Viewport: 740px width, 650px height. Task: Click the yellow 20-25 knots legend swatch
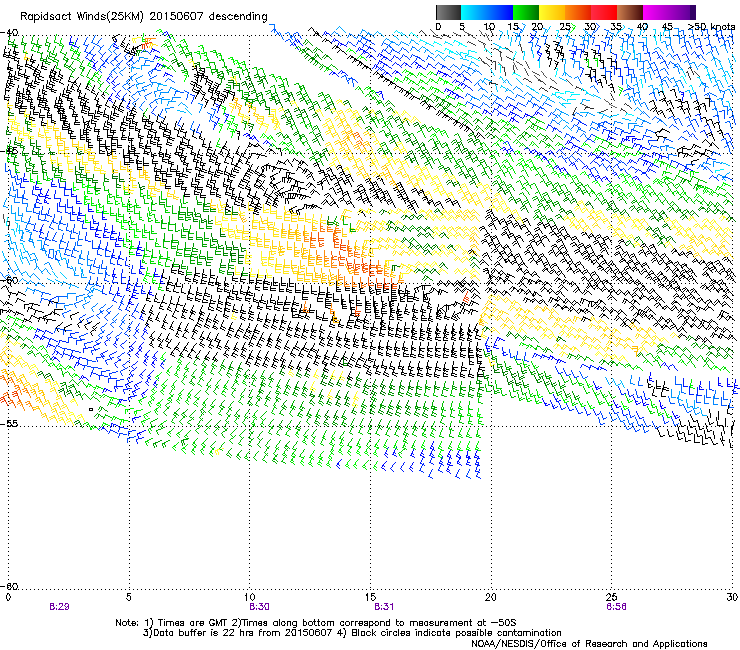[x=552, y=12]
